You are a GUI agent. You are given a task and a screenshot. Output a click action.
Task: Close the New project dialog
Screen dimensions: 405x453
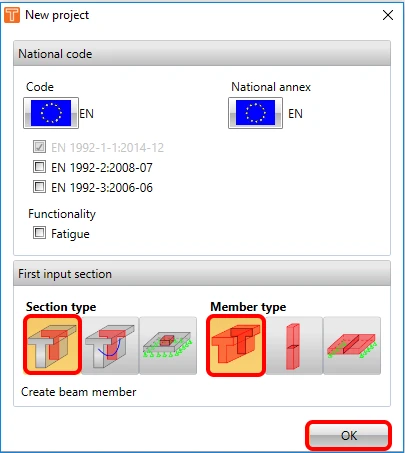click(x=388, y=15)
